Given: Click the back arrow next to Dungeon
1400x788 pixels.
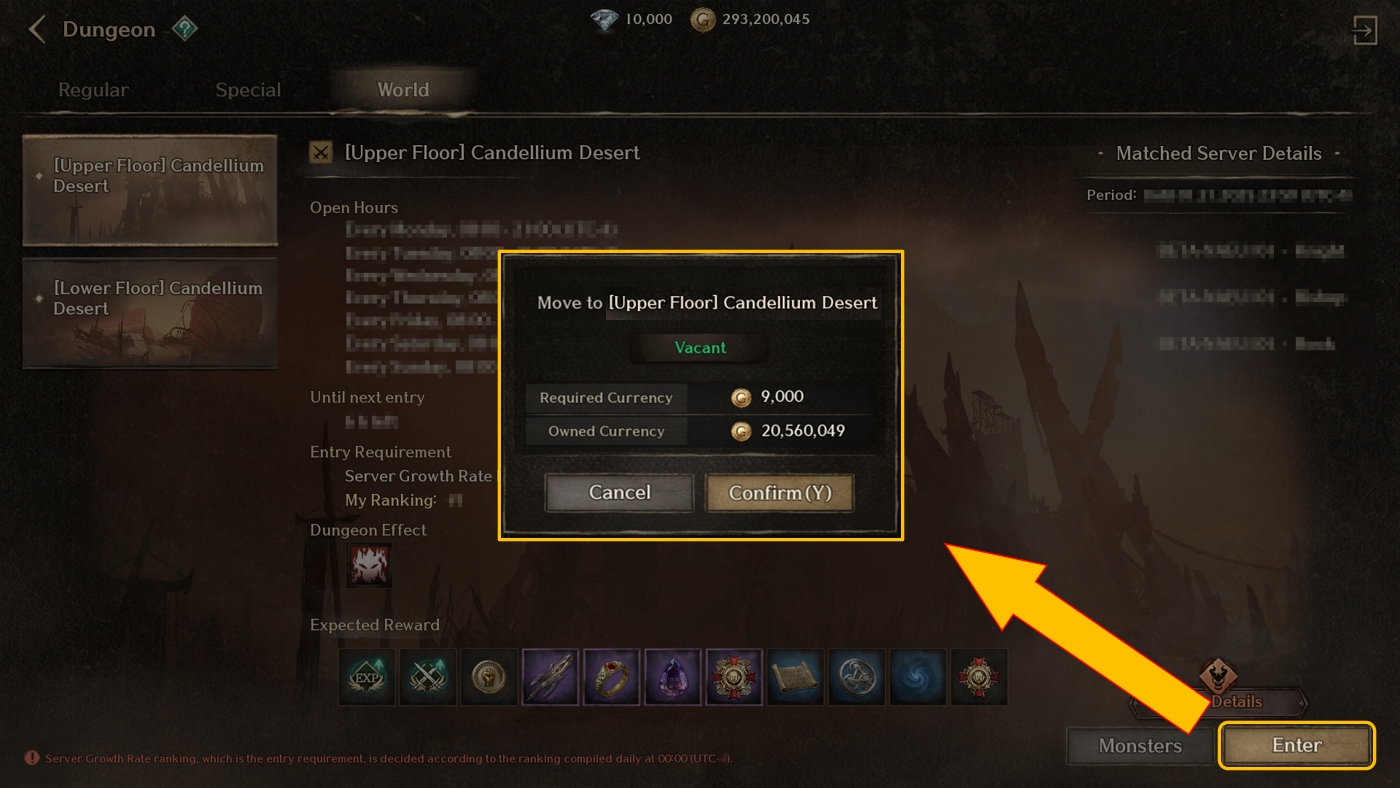Looking at the screenshot, I should (37, 29).
